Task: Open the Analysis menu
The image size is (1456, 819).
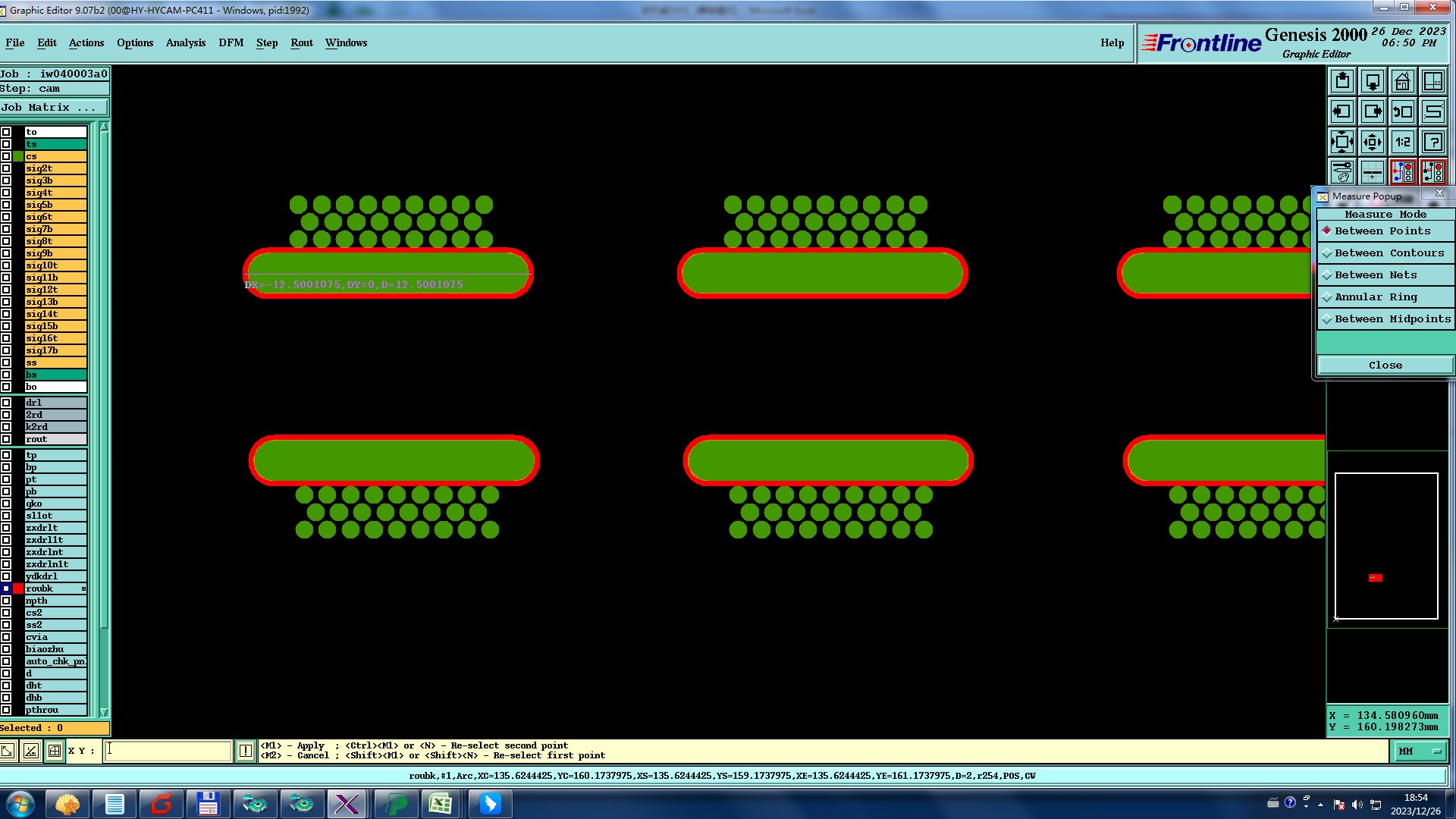Action: coord(185,42)
